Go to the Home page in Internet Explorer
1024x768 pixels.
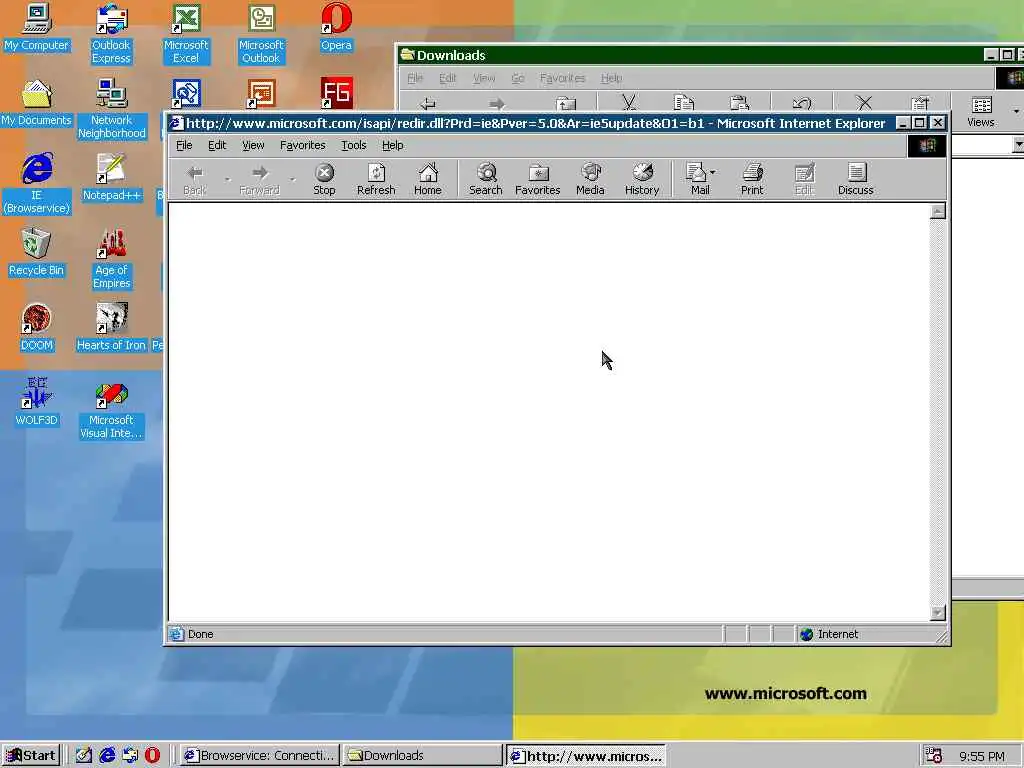428,180
